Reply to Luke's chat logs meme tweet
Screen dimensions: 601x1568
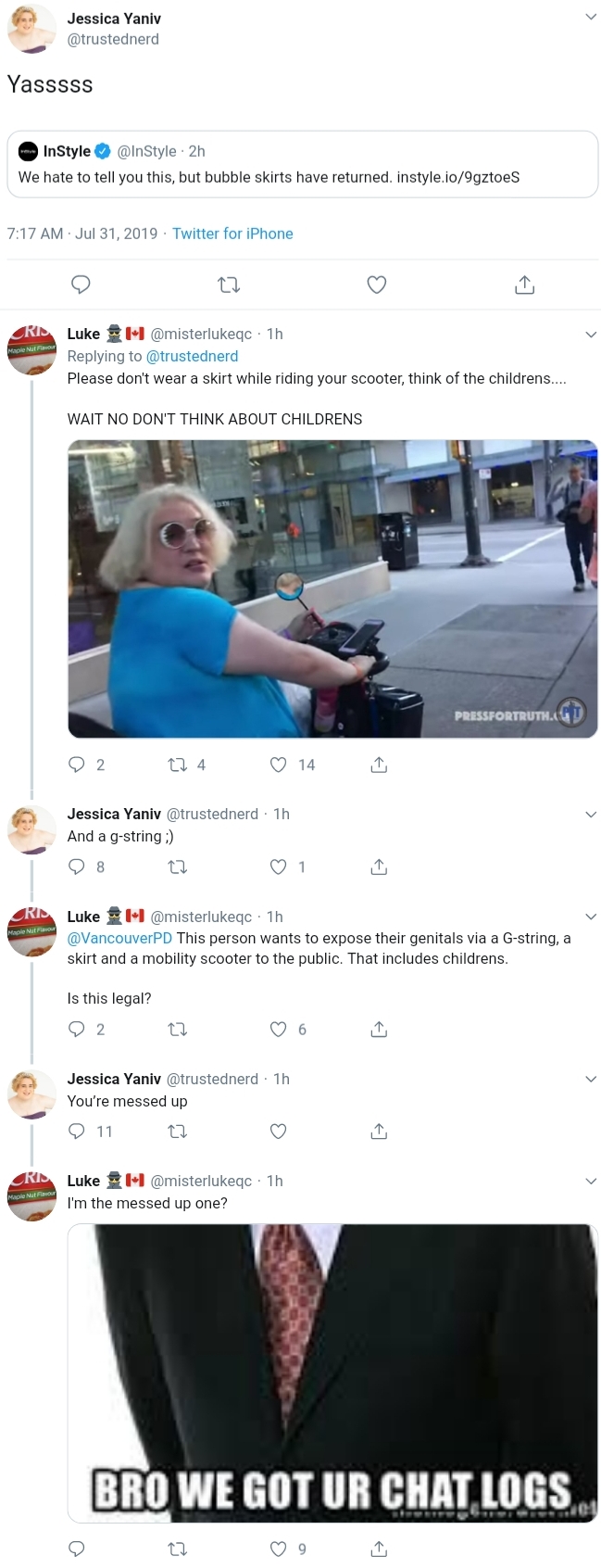point(77,1549)
